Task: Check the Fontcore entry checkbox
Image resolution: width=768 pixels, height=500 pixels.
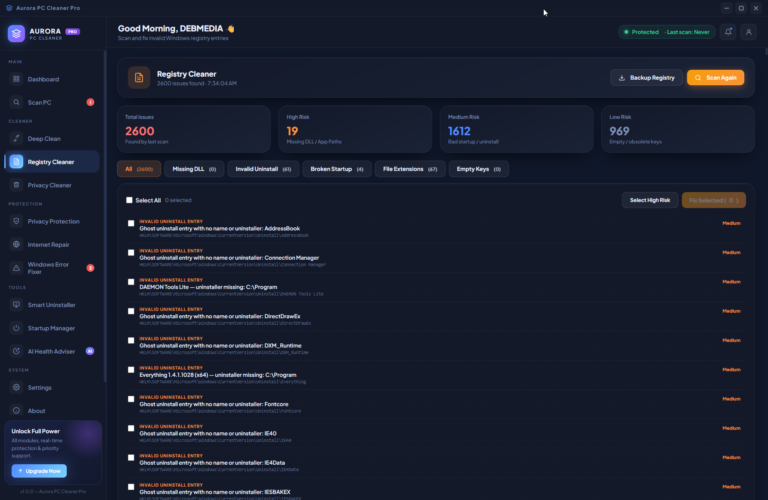Action: 131,399
